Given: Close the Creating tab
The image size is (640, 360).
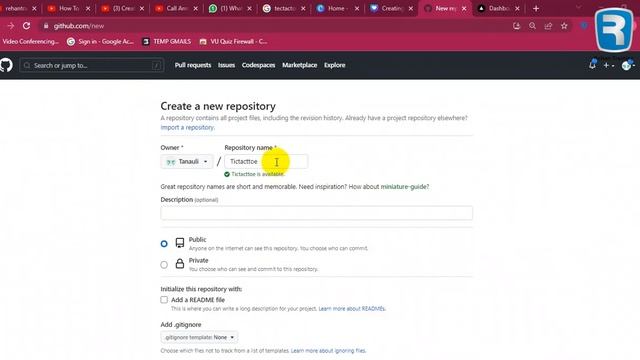Looking at the screenshot, I should [x=411, y=8].
